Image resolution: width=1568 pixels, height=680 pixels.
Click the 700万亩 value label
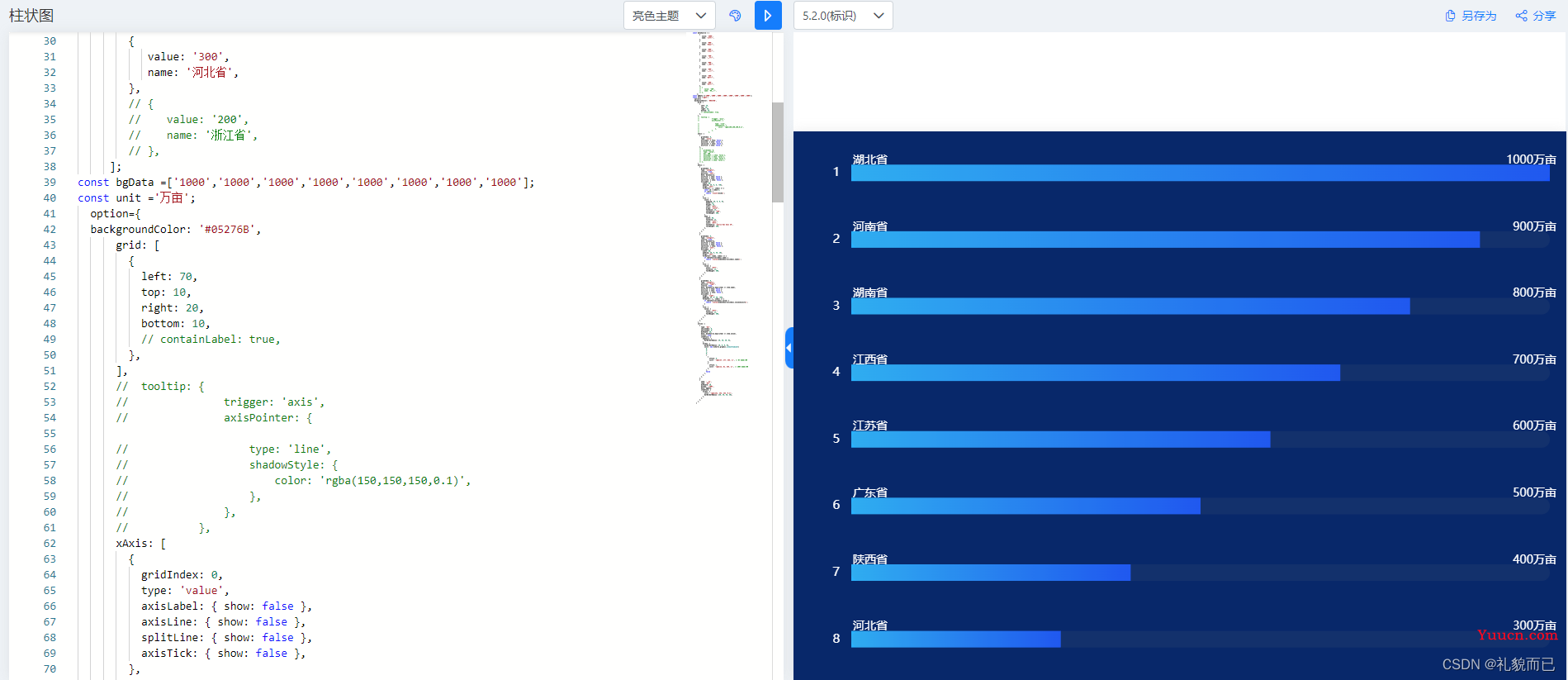tap(1534, 359)
